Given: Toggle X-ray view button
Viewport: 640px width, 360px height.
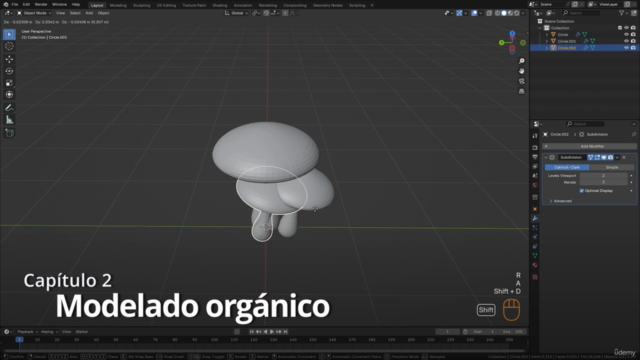Looking at the screenshot, I should tap(489, 13).
